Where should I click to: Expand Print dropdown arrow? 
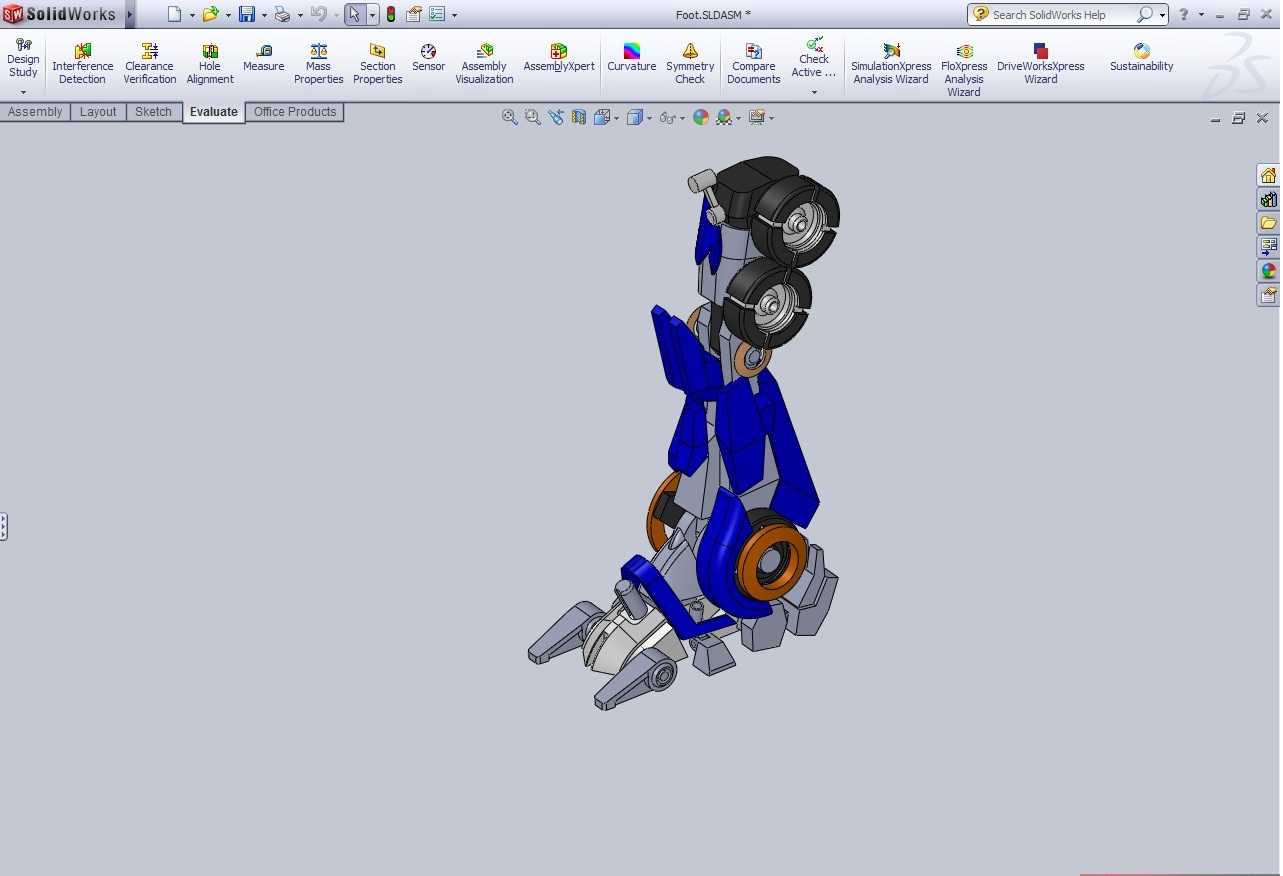[x=300, y=15]
